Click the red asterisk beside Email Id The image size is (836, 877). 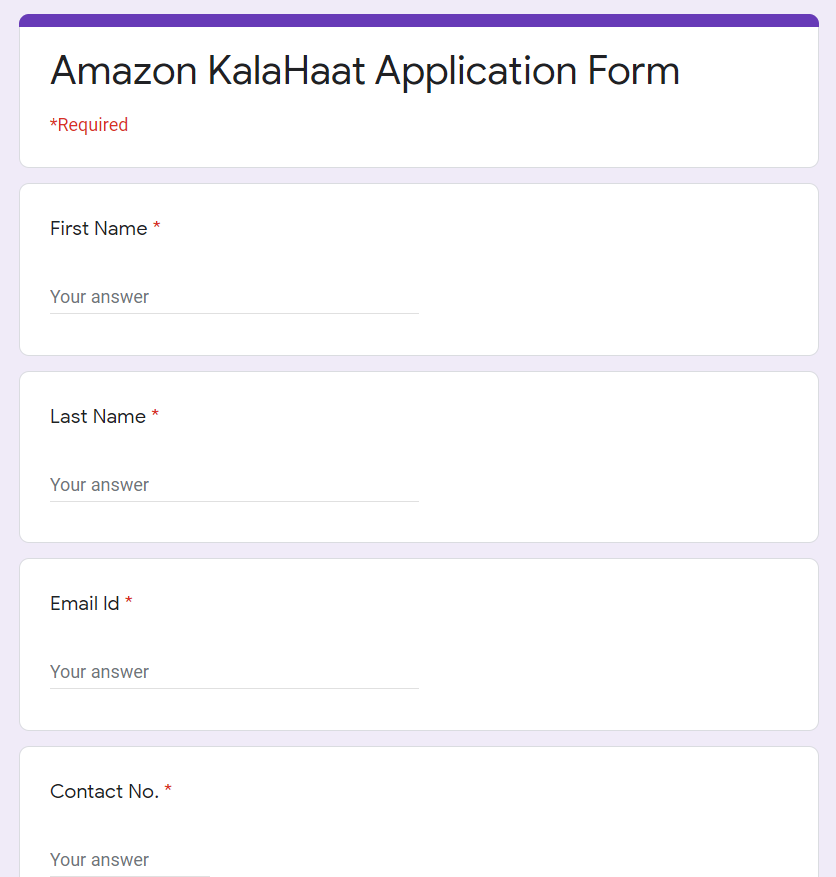coord(129,603)
